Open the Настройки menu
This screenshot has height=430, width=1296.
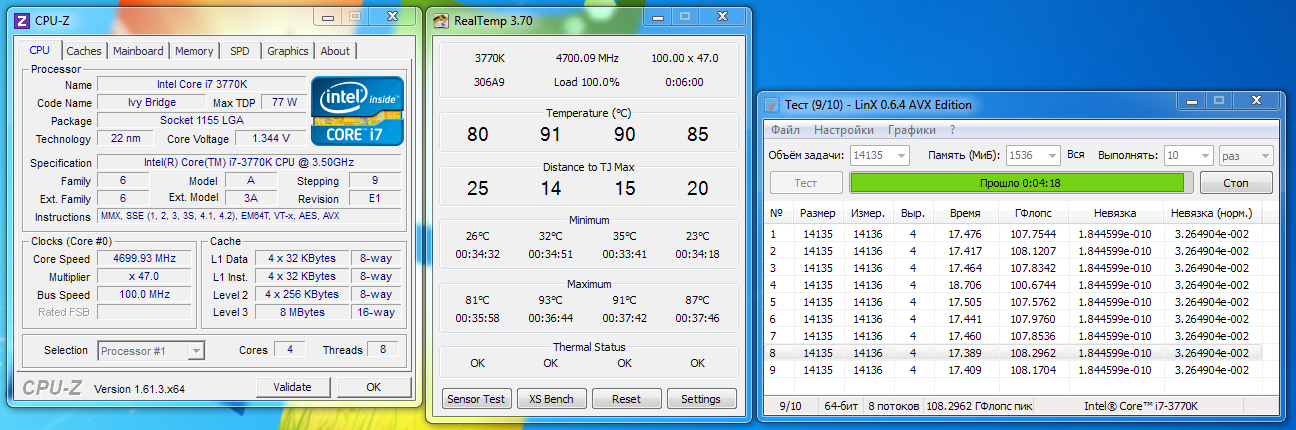coord(844,130)
